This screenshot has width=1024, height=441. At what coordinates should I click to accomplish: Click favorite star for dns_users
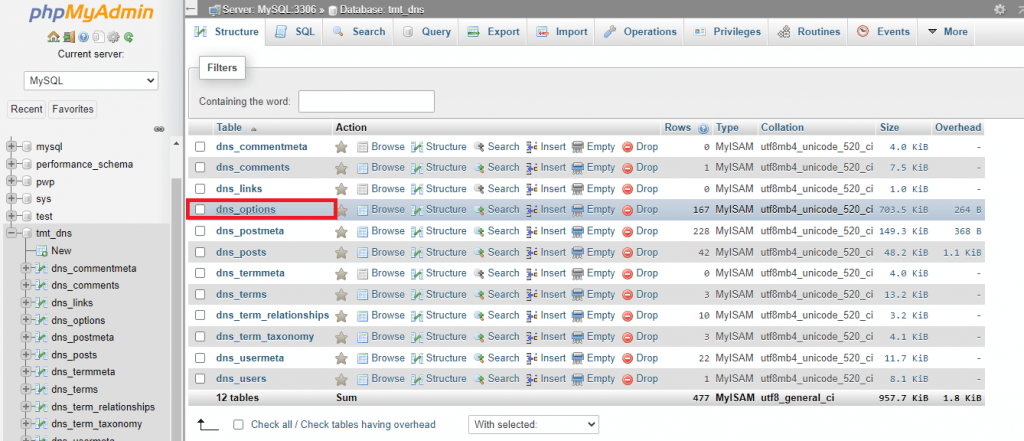341,379
